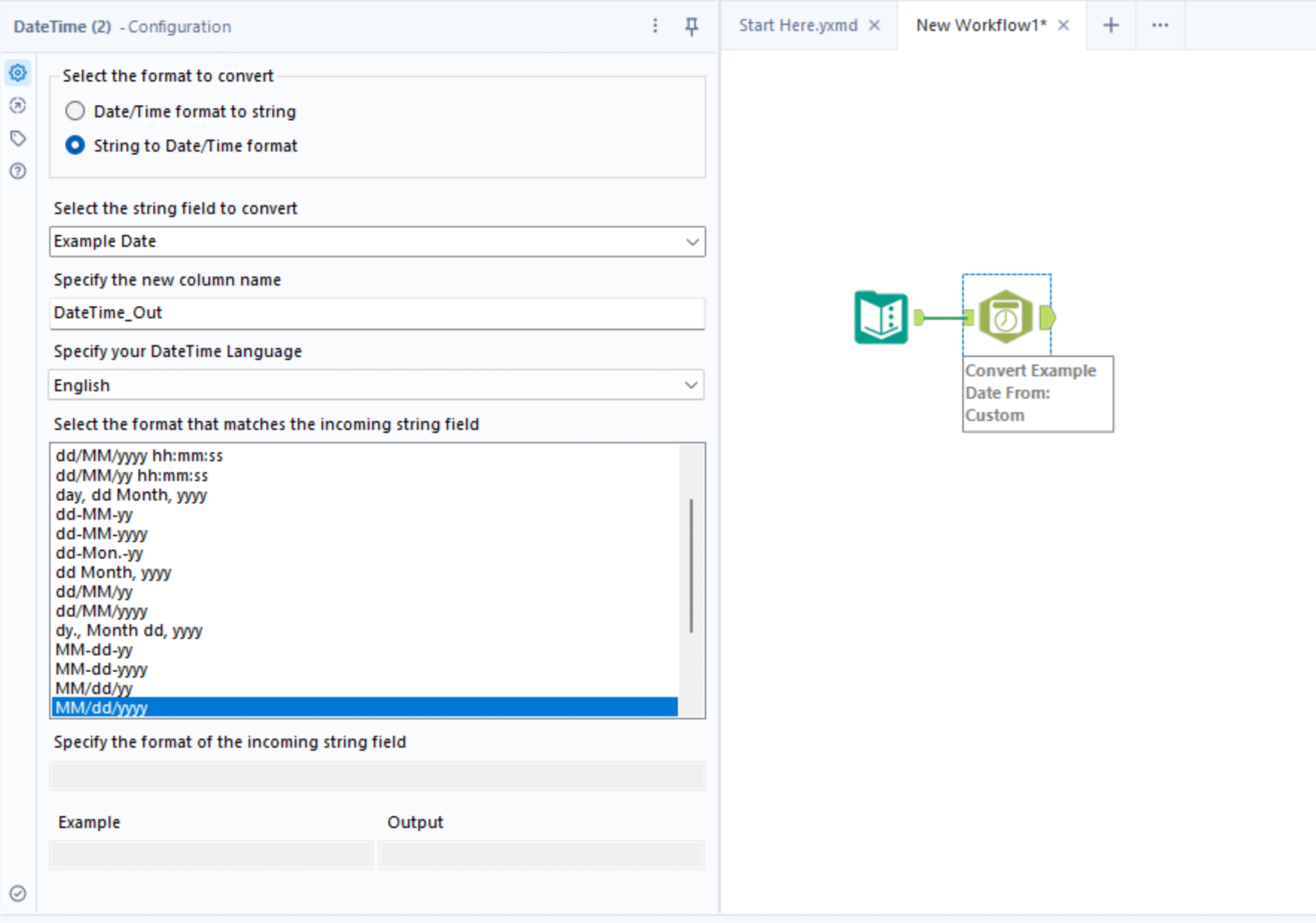Select the DateTime tool on canvas

(1006, 316)
